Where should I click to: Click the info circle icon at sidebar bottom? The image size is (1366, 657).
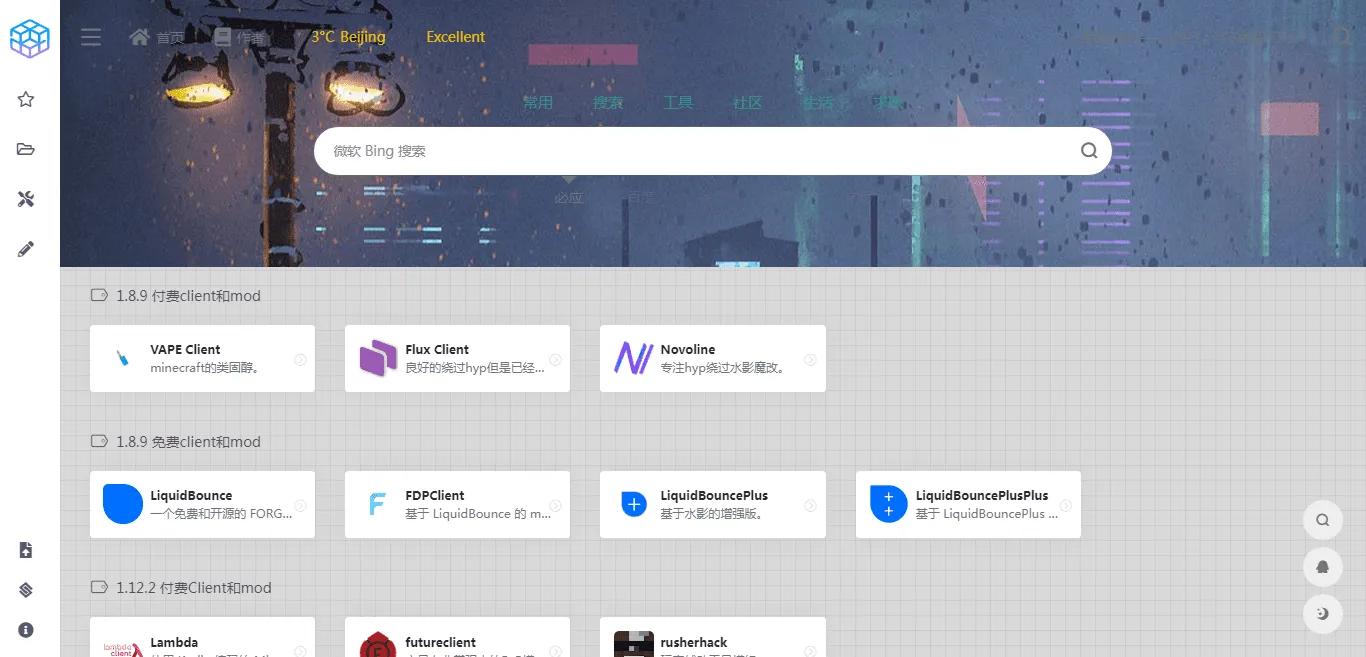pos(26,630)
